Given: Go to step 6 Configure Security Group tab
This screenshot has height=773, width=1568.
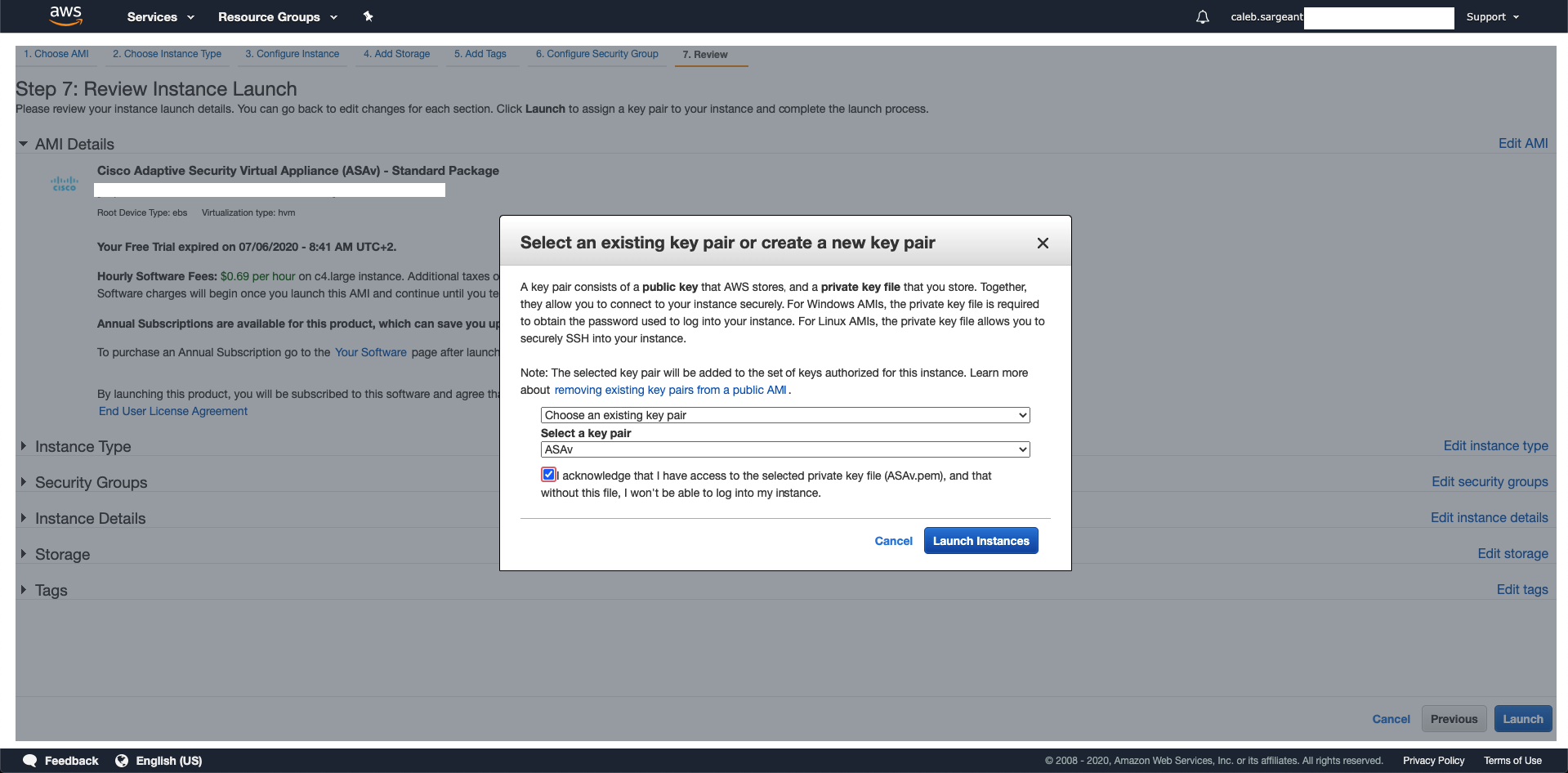Looking at the screenshot, I should point(597,54).
